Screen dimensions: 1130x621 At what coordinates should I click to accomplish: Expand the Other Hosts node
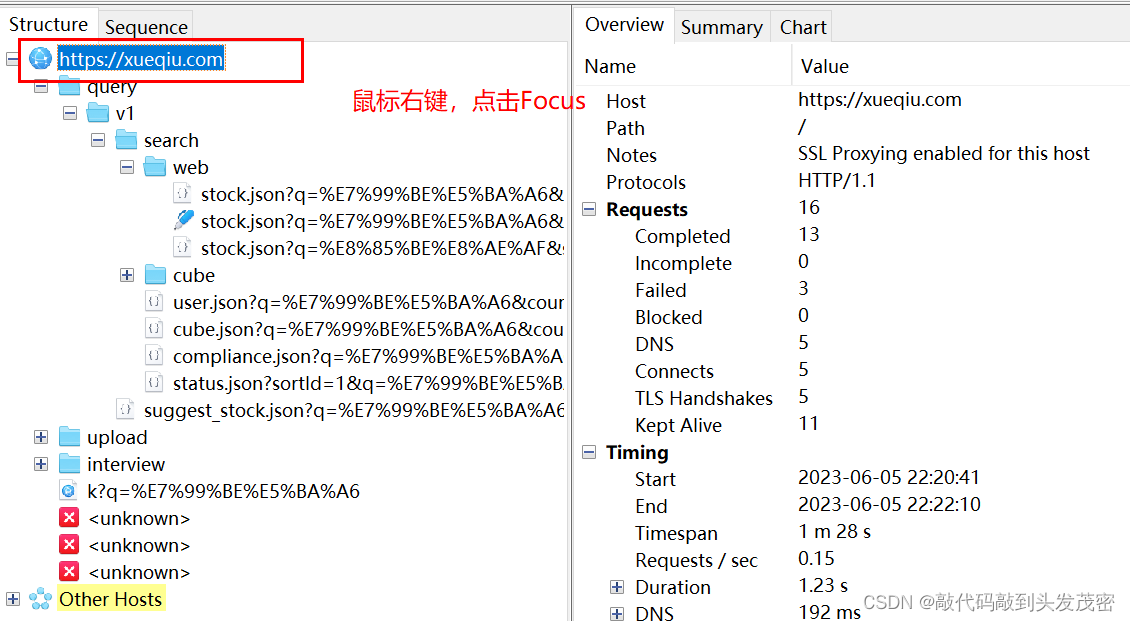(x=13, y=599)
